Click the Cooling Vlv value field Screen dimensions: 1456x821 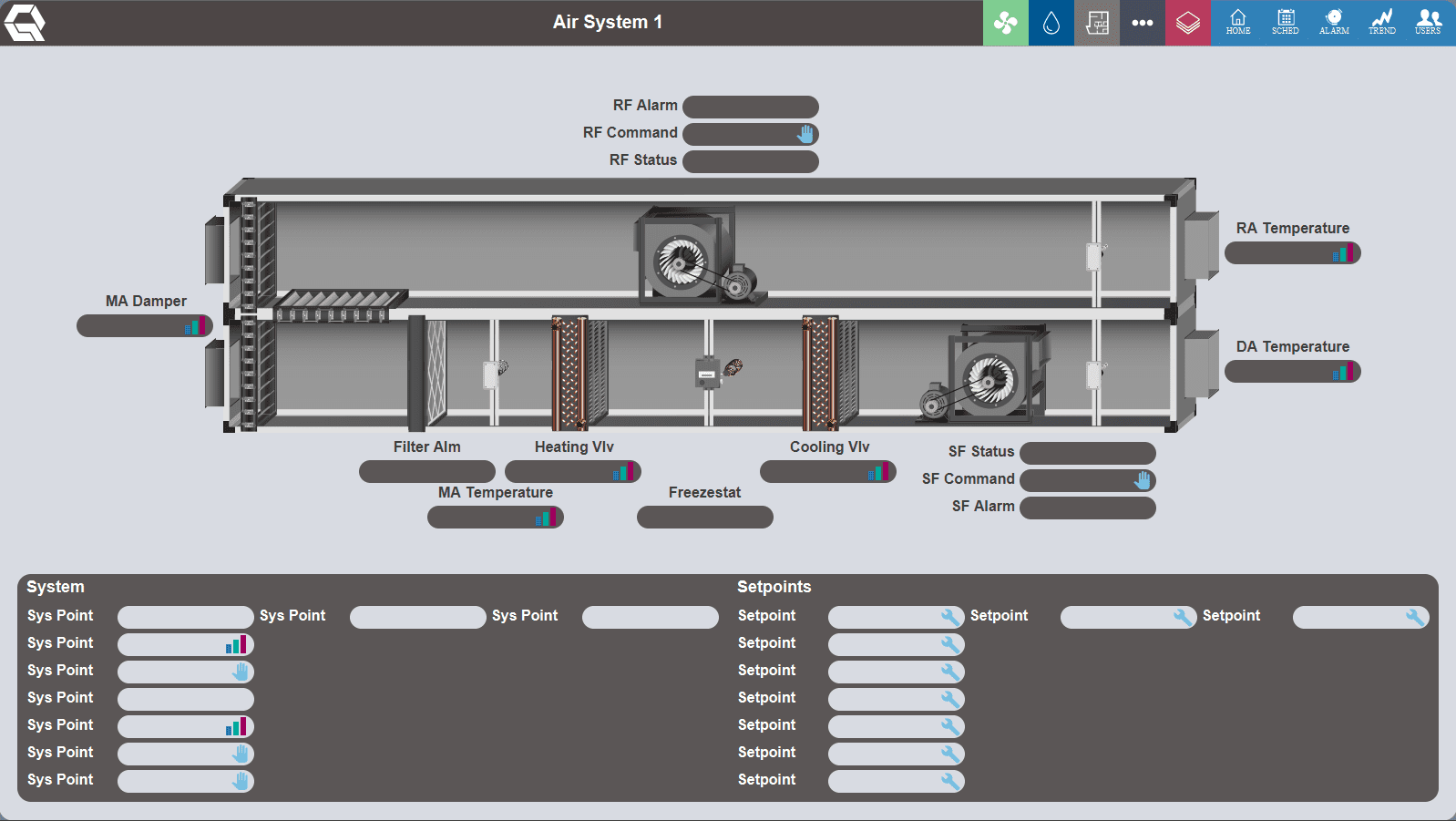pos(813,472)
